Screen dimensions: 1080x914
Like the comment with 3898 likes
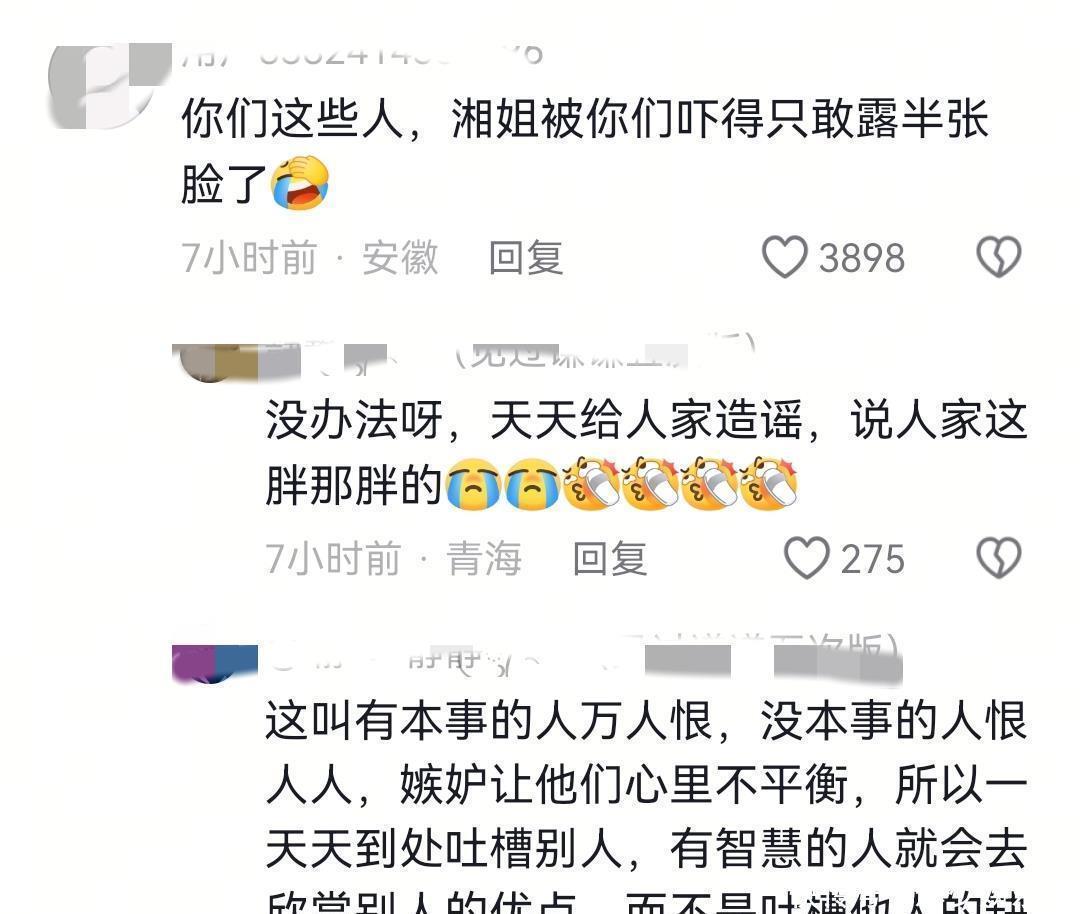(785, 257)
